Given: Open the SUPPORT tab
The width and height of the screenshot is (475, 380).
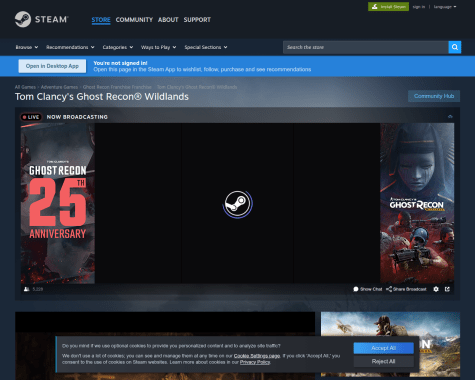Looking at the screenshot, I should 197,20.
